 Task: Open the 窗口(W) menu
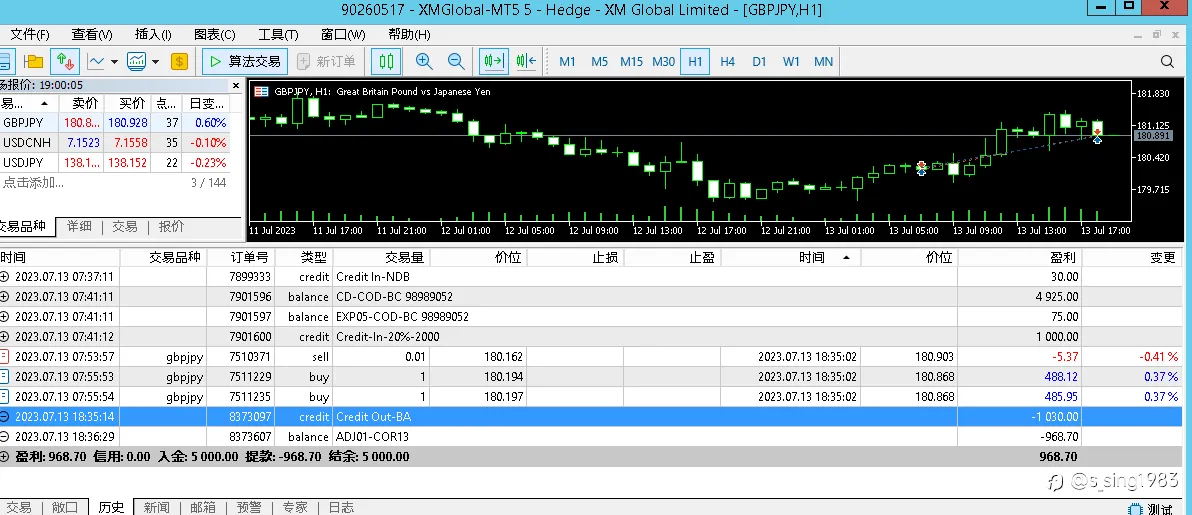[x=343, y=34]
